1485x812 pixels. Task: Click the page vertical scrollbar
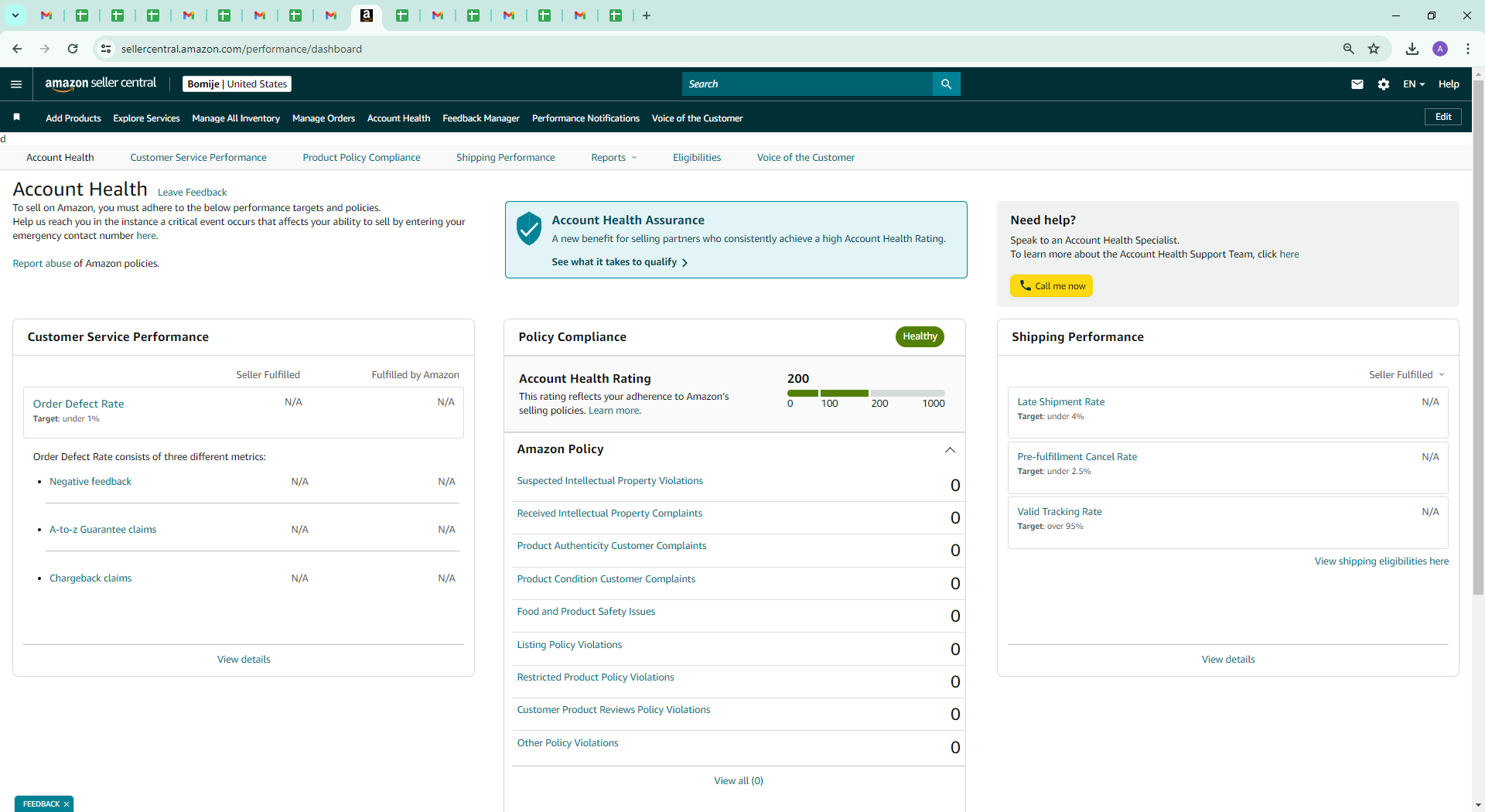click(x=1478, y=337)
